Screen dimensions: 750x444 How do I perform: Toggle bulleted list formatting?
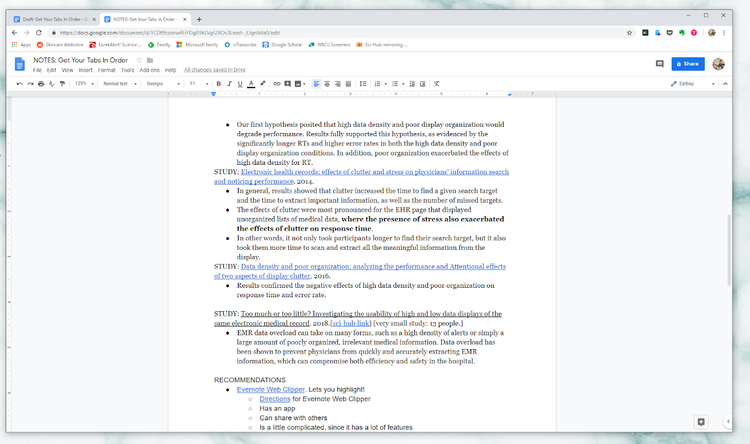[x=395, y=84]
